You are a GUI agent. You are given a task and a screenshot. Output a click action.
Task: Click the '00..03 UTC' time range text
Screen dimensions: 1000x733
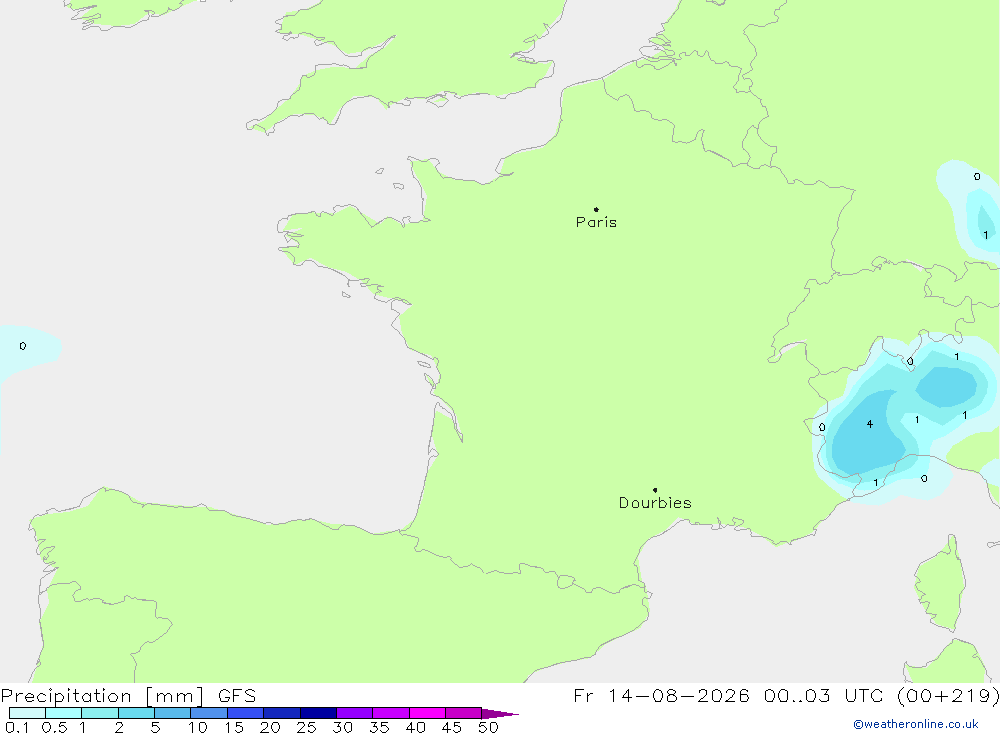pos(823,695)
